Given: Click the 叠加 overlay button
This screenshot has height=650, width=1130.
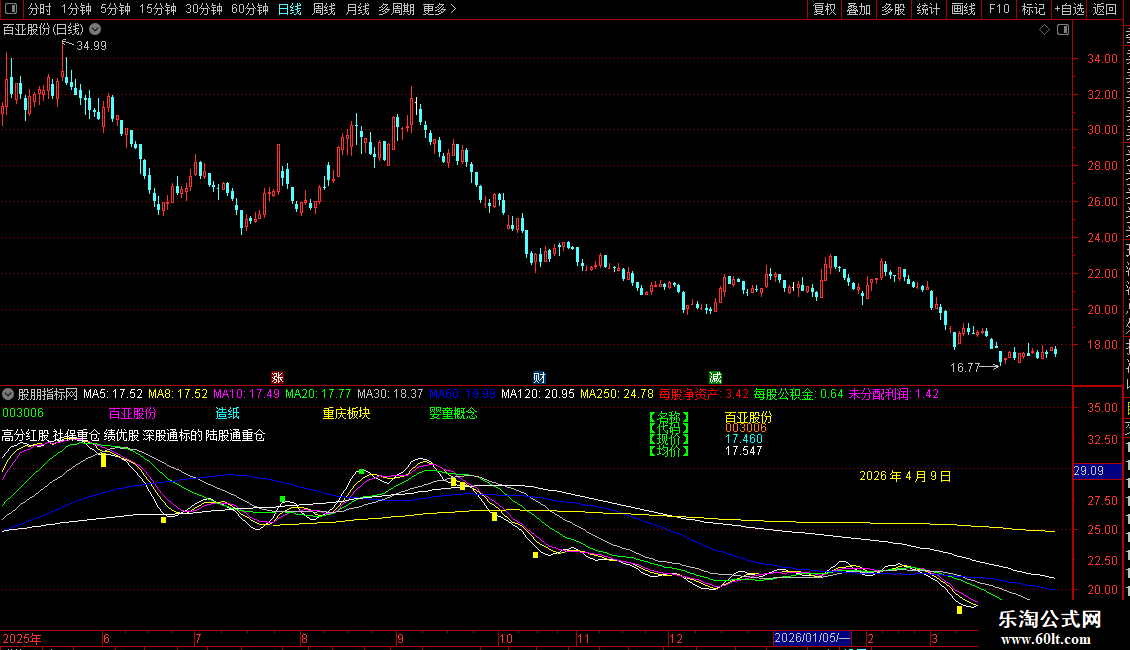Looking at the screenshot, I should click(x=859, y=9).
